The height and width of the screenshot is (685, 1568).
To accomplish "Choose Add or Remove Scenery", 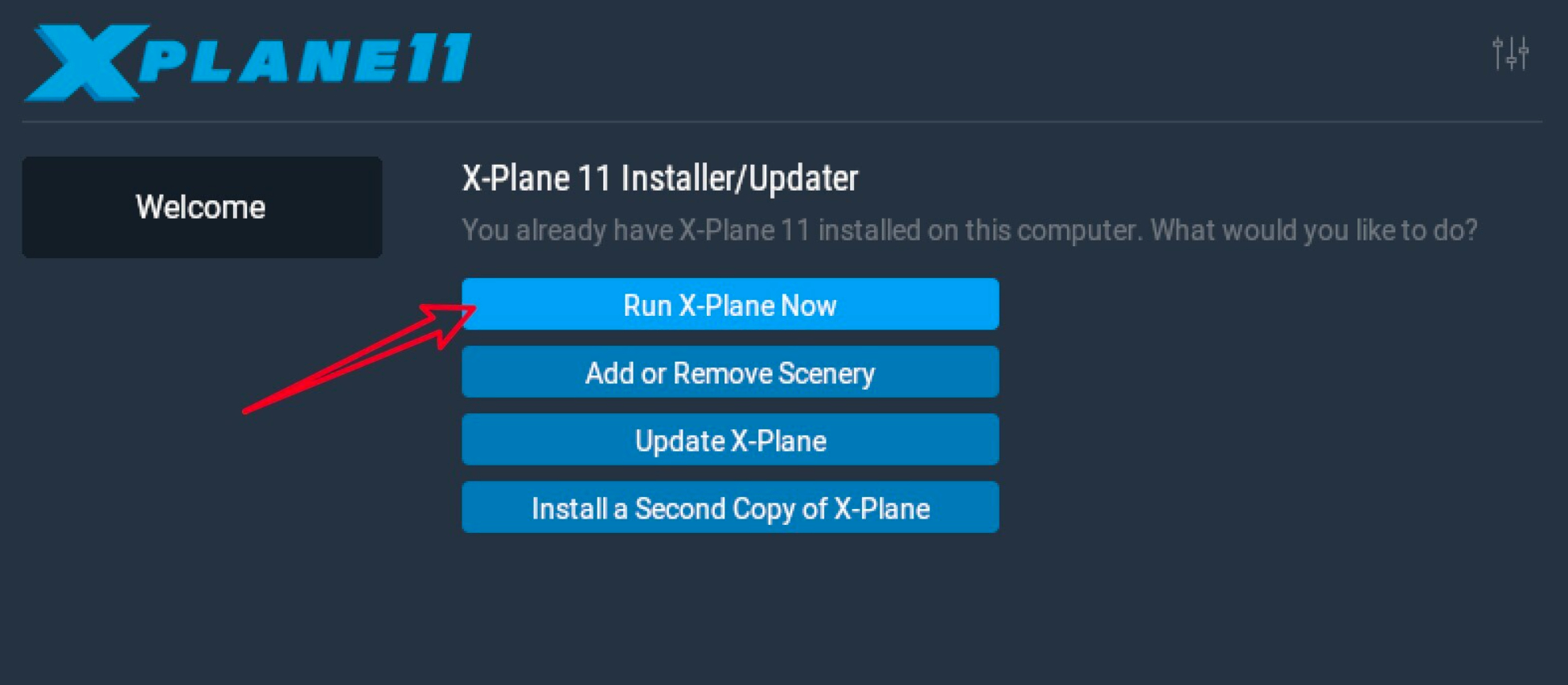I will pyautogui.click(x=730, y=371).
